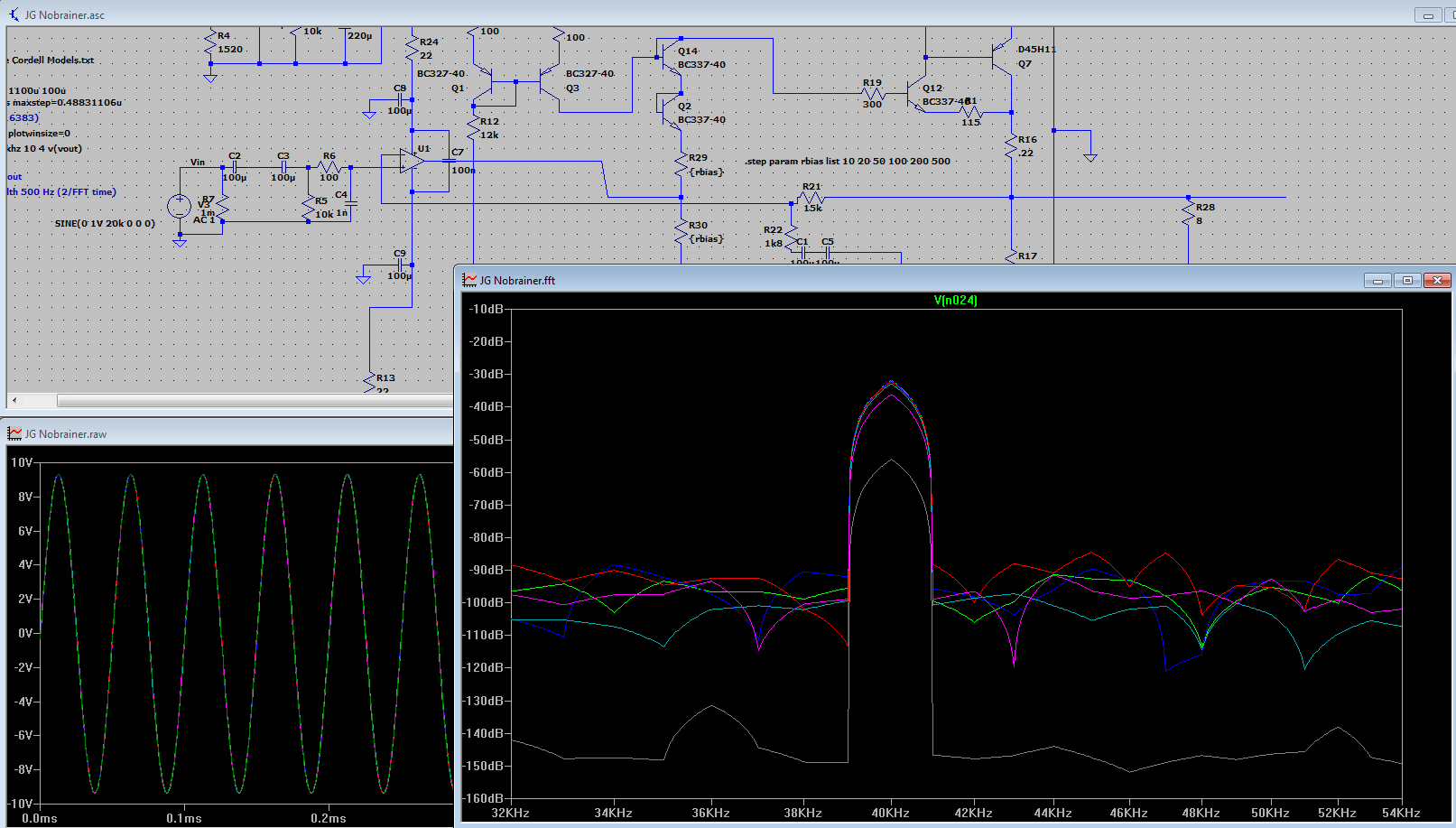Minimize the JG Nobrainer.asc schematic window
This screenshot has height=828, width=1456.
[x=1428, y=14]
